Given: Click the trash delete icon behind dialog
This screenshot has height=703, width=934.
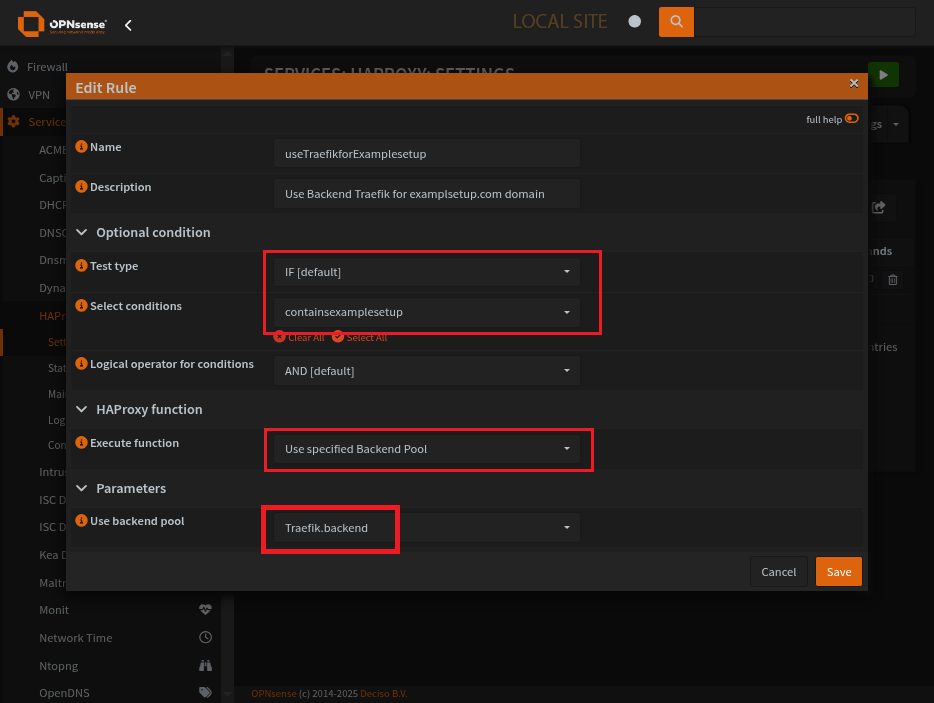Looking at the screenshot, I should tap(892, 279).
